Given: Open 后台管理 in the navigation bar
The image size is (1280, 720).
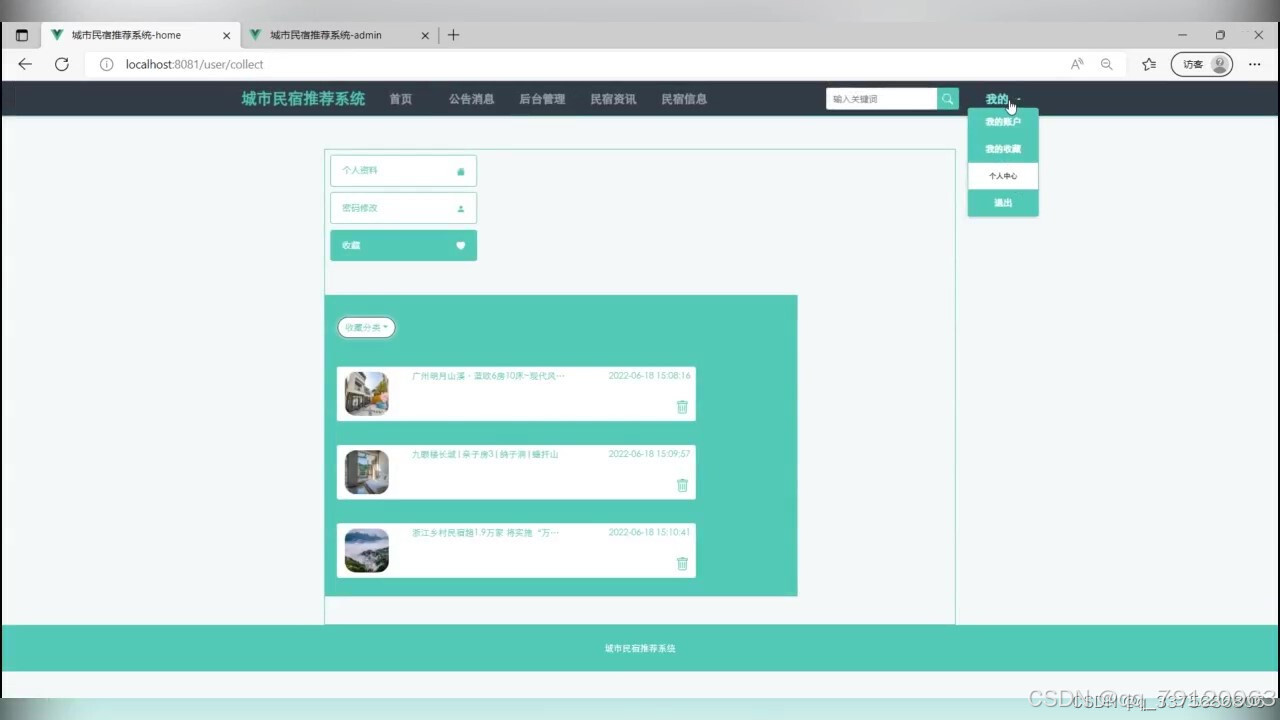Looking at the screenshot, I should (542, 99).
